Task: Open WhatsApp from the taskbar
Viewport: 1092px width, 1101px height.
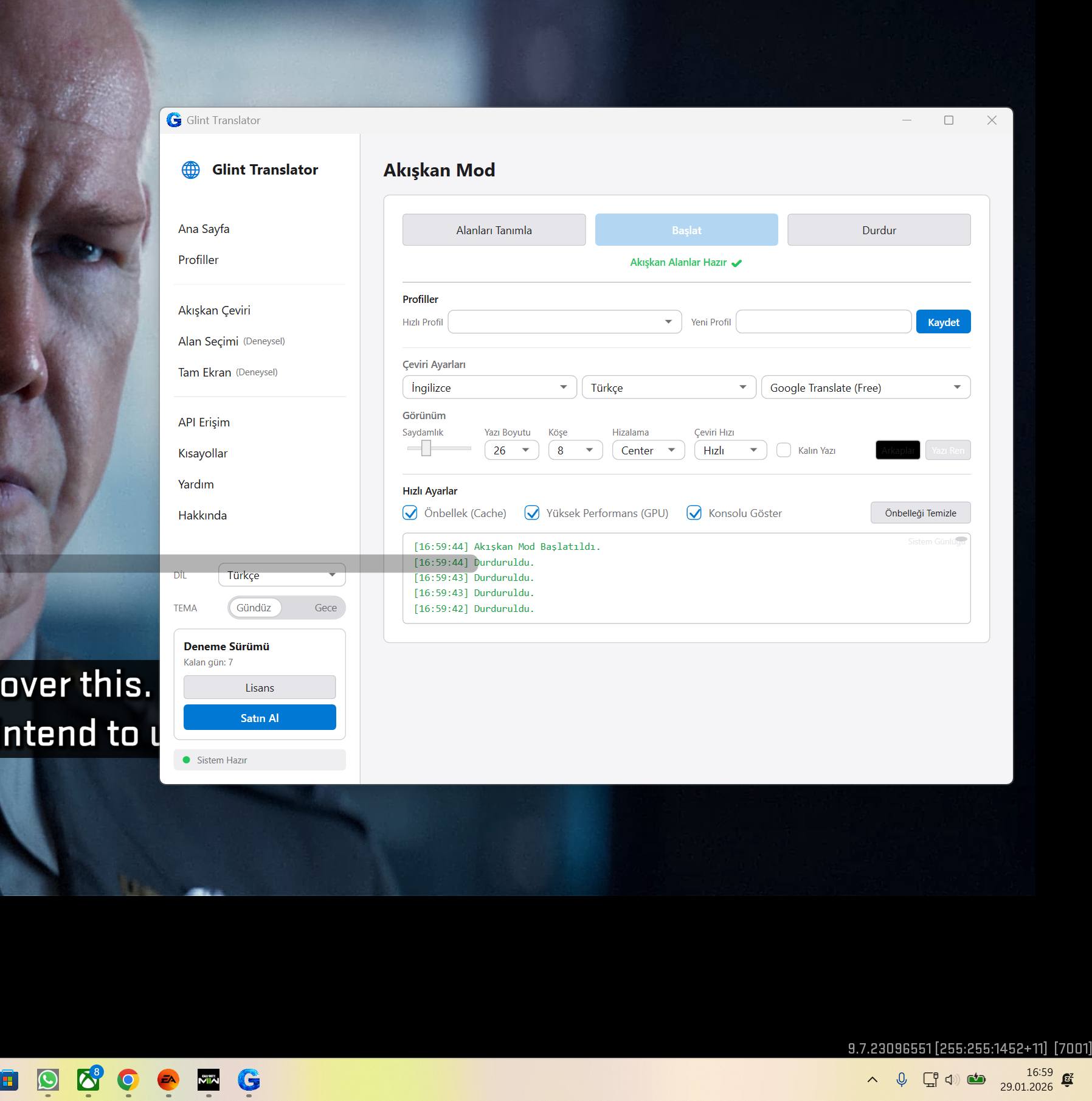Action: [x=48, y=1080]
